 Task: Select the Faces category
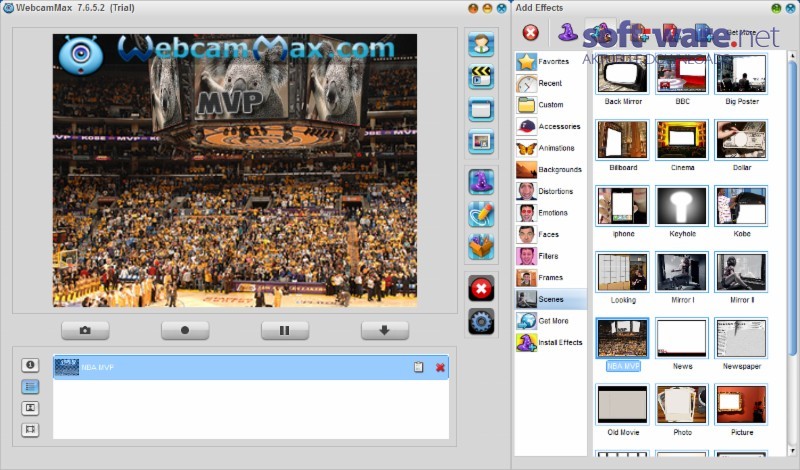click(551, 235)
